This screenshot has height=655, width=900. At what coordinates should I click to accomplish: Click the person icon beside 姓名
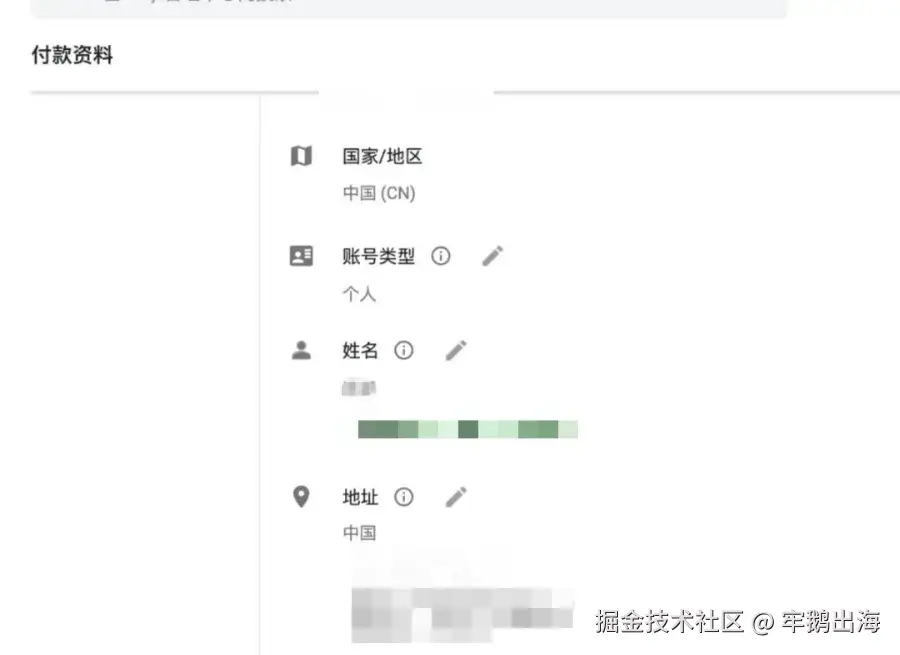(301, 350)
